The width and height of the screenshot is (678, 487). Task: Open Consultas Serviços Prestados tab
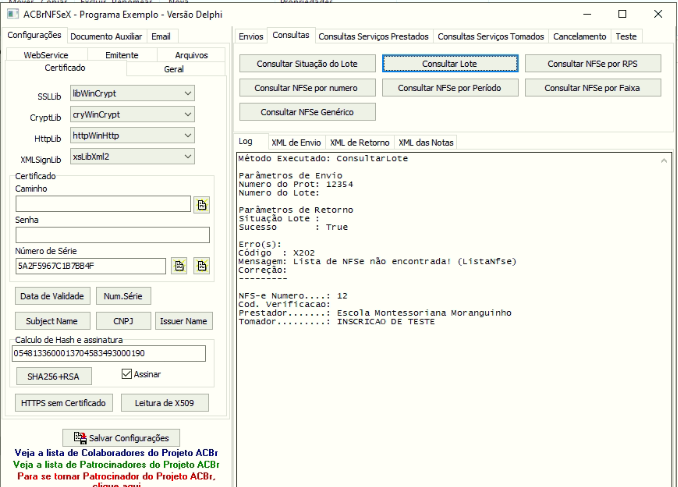coord(374,37)
